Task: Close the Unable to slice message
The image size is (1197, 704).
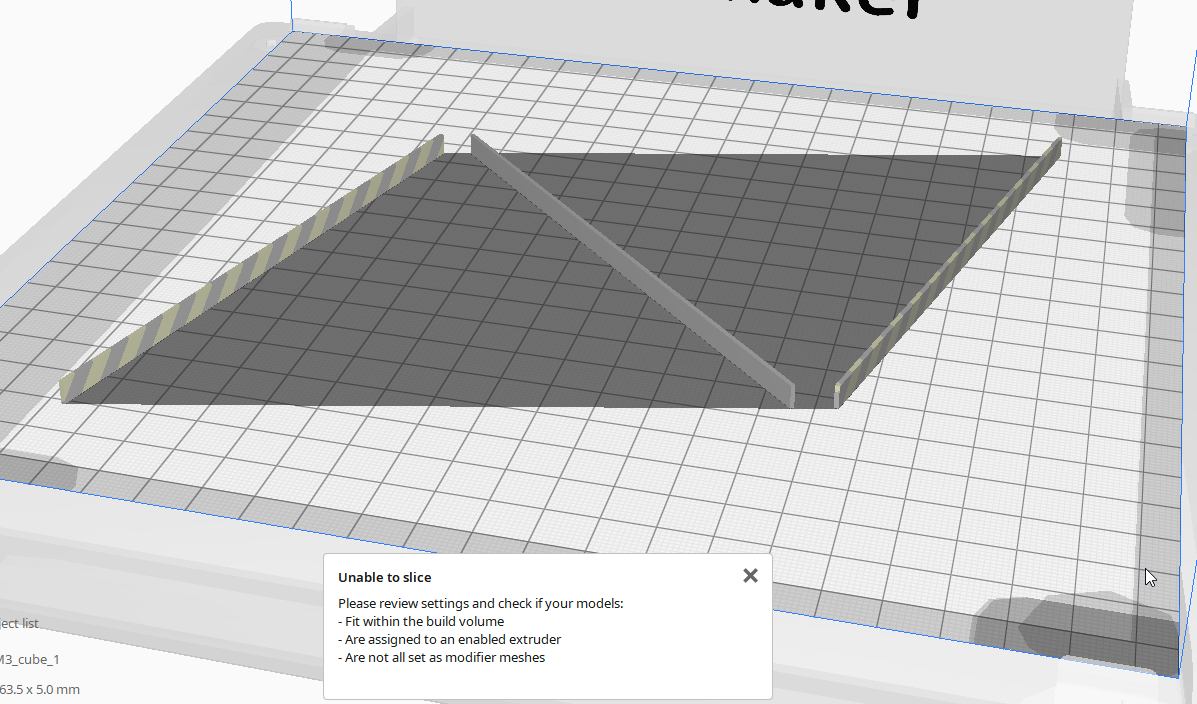Action: click(750, 576)
